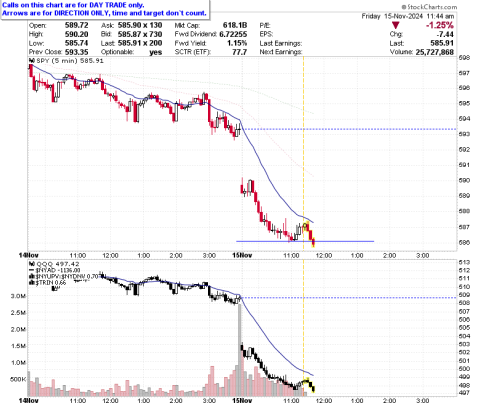Screen dimensions: 480x406
Task: Click the 'EPS:' label
Action: (267, 34)
